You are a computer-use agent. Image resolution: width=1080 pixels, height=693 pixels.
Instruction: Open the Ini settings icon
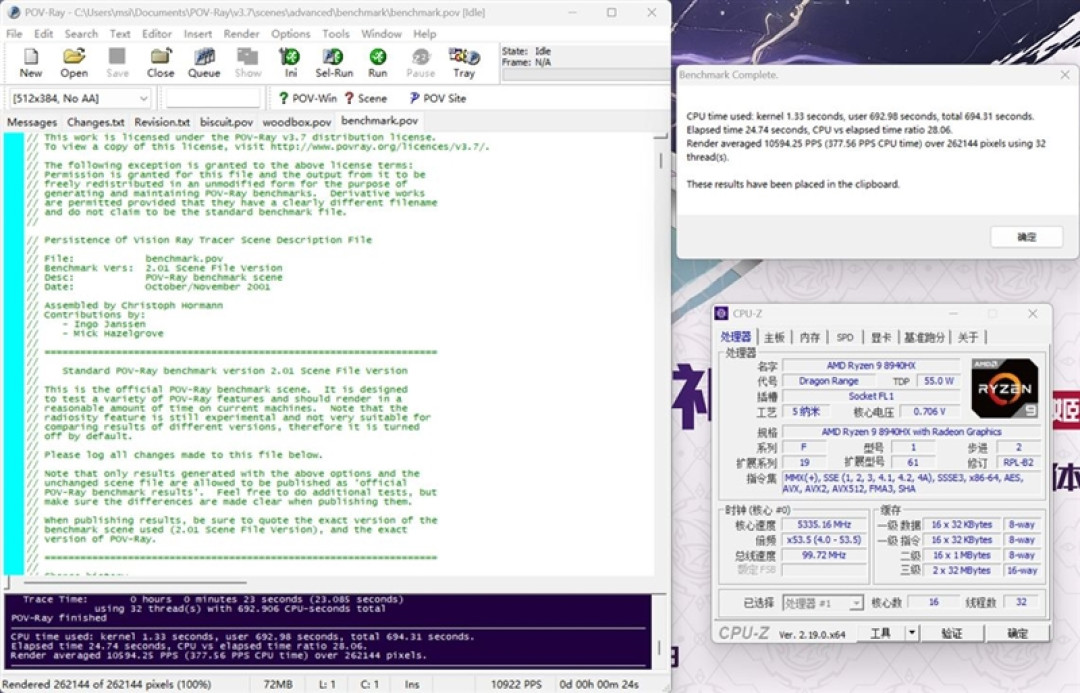pos(290,63)
